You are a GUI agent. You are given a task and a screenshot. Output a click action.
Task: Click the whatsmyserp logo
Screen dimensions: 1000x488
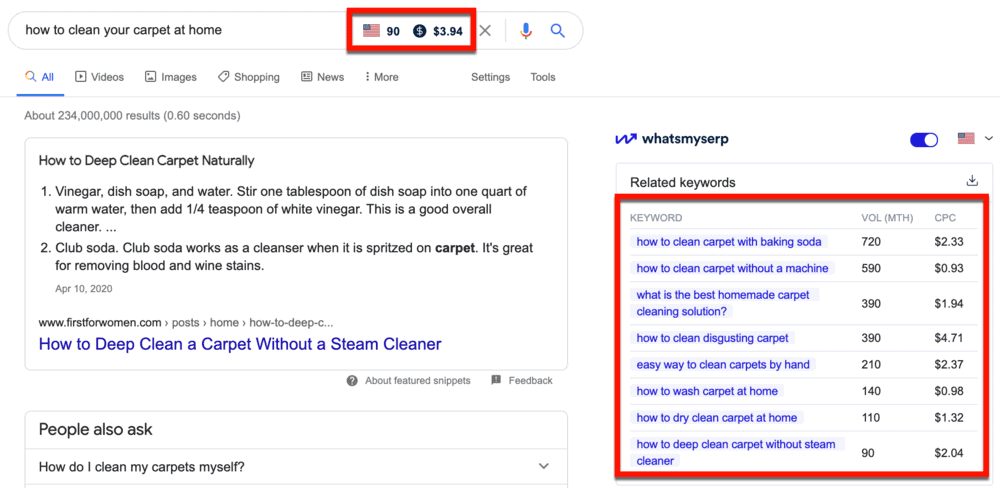pos(672,138)
